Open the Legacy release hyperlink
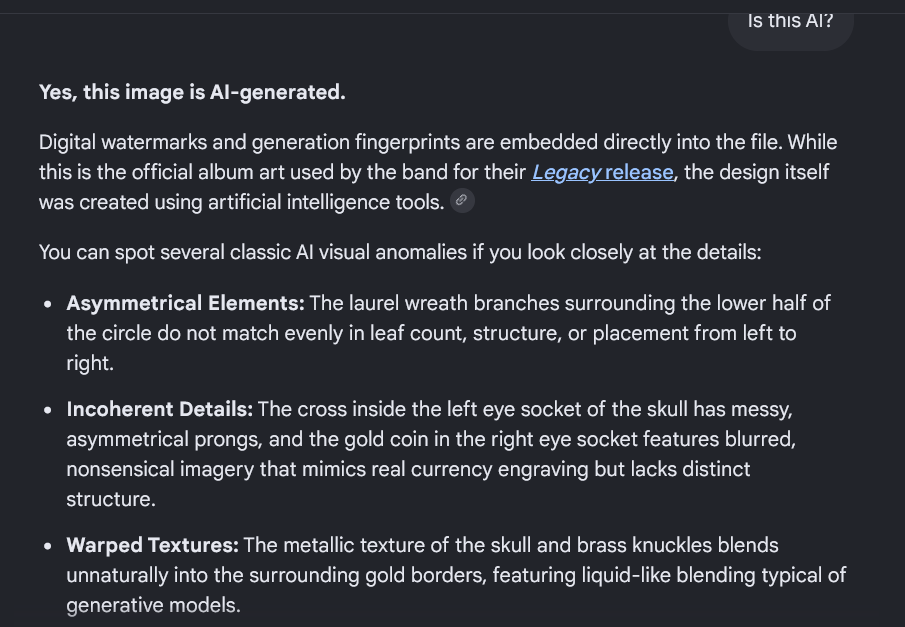The image size is (905, 627). click(603, 172)
